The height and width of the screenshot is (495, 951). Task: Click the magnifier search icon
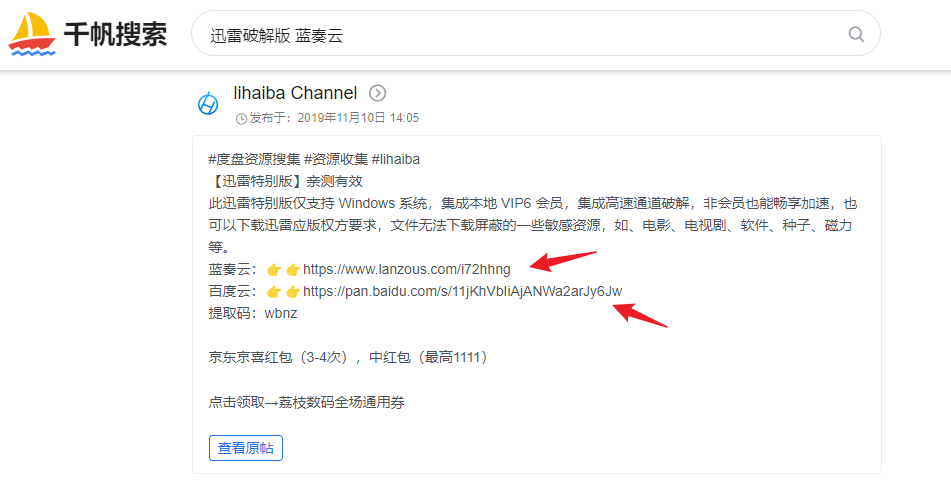[x=856, y=34]
